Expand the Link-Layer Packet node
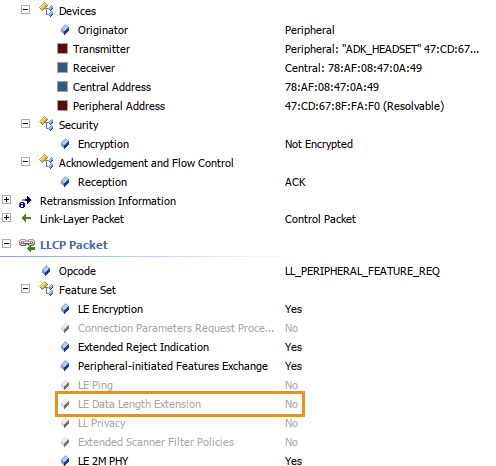 [6, 218]
